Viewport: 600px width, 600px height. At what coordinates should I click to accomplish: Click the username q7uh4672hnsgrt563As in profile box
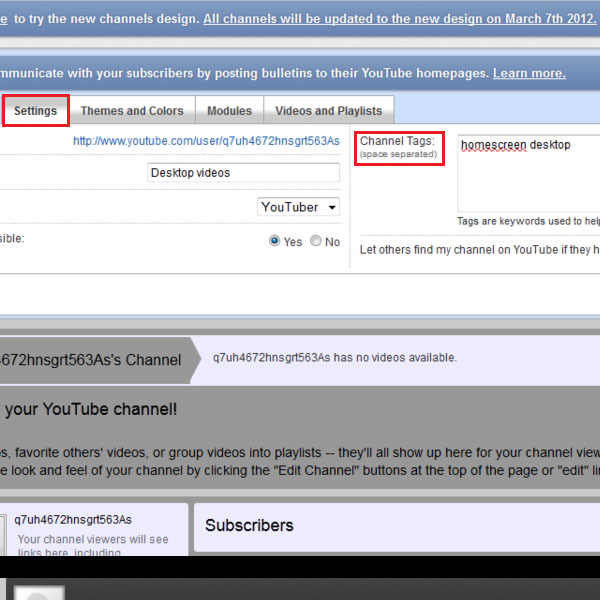click(73, 520)
